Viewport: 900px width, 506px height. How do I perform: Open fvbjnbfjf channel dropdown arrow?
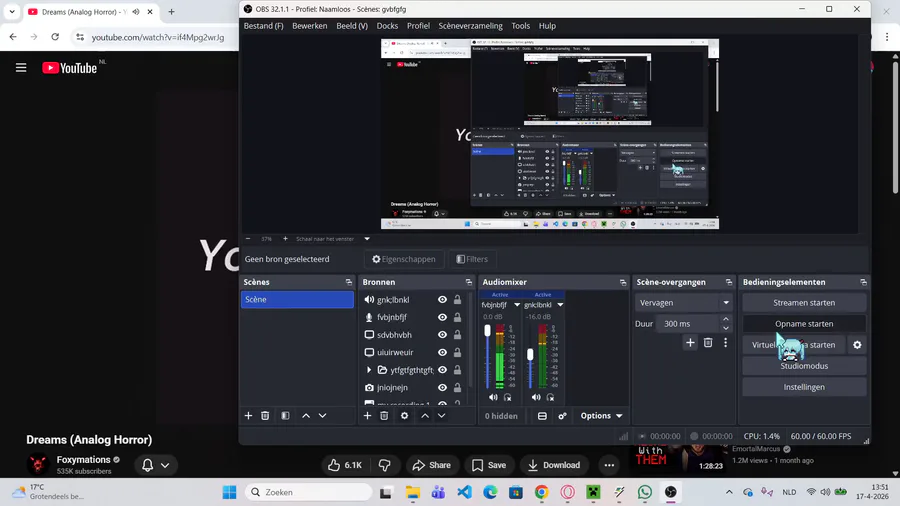517,305
